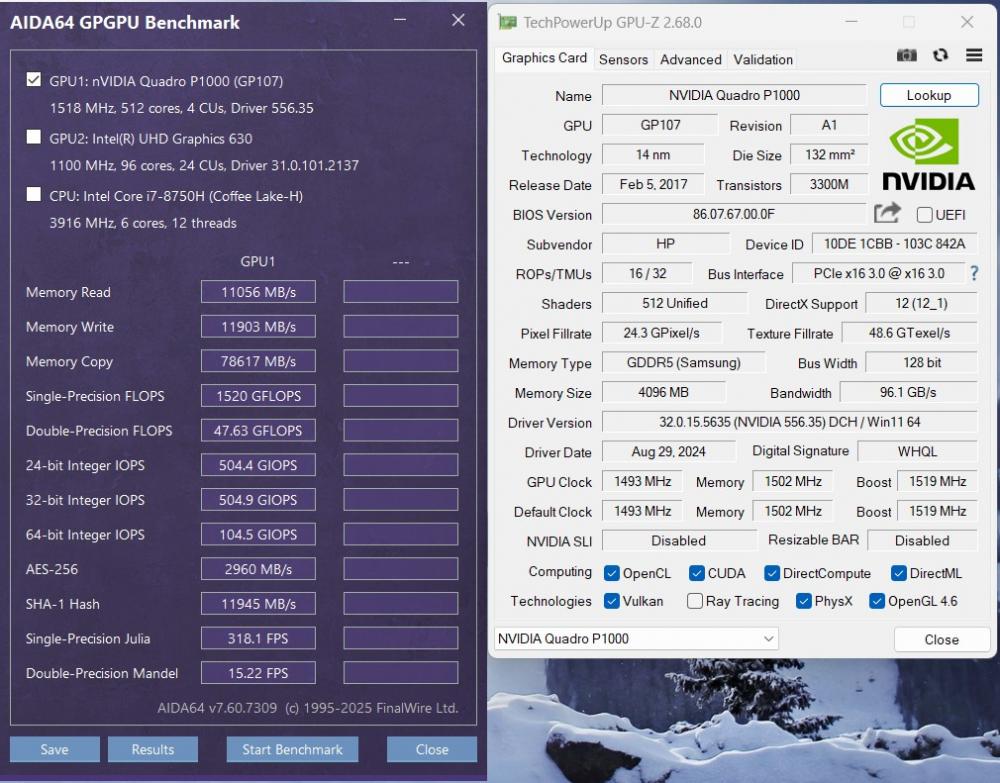Enable the GPU2 Intel UHD Graphics 630 checkbox
The height and width of the screenshot is (783, 1000).
pyautogui.click(x=34, y=138)
